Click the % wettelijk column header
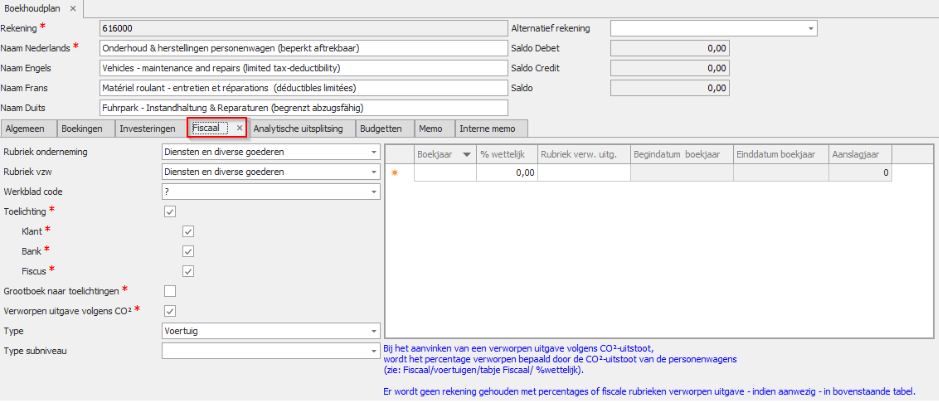The height and width of the screenshot is (402, 939). tap(507, 155)
